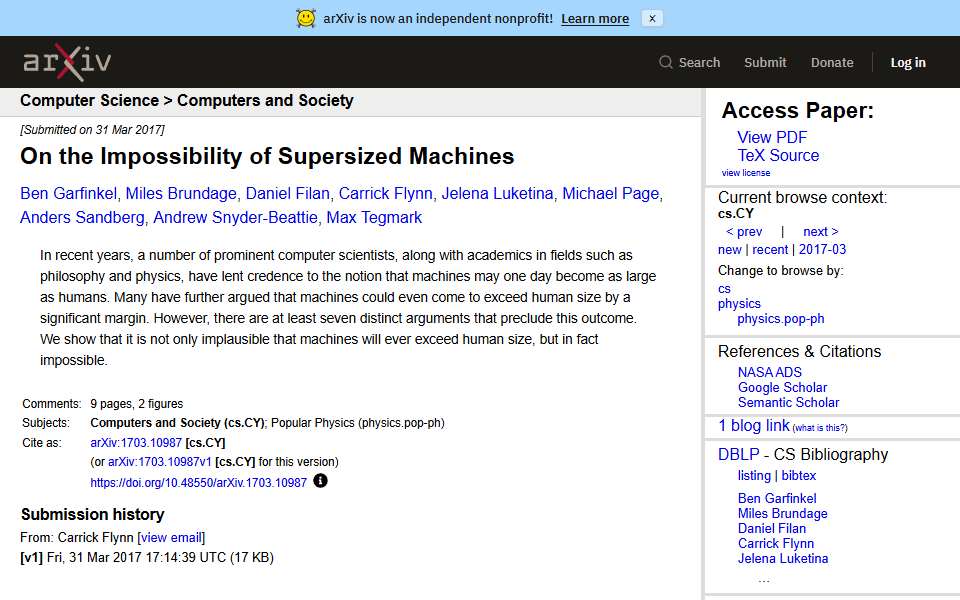Open the DOI info icon
The image size is (960, 600).
[320, 481]
